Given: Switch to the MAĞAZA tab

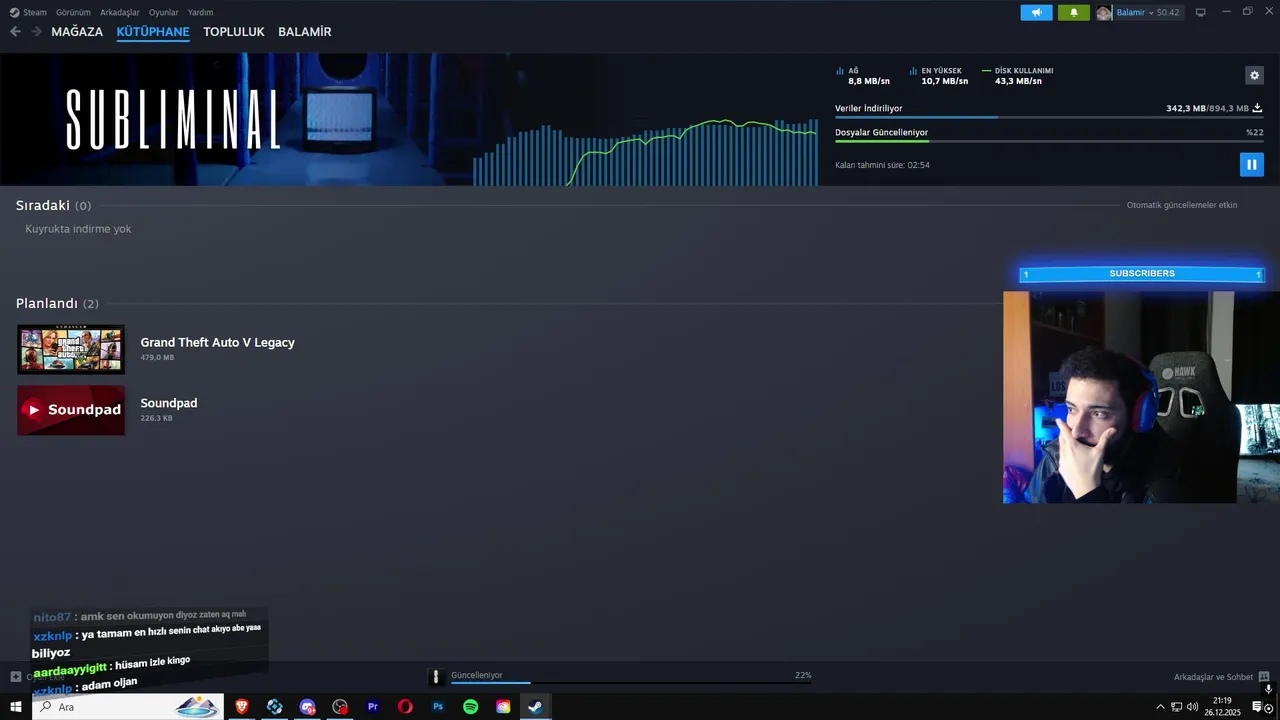Looking at the screenshot, I should [x=77, y=32].
